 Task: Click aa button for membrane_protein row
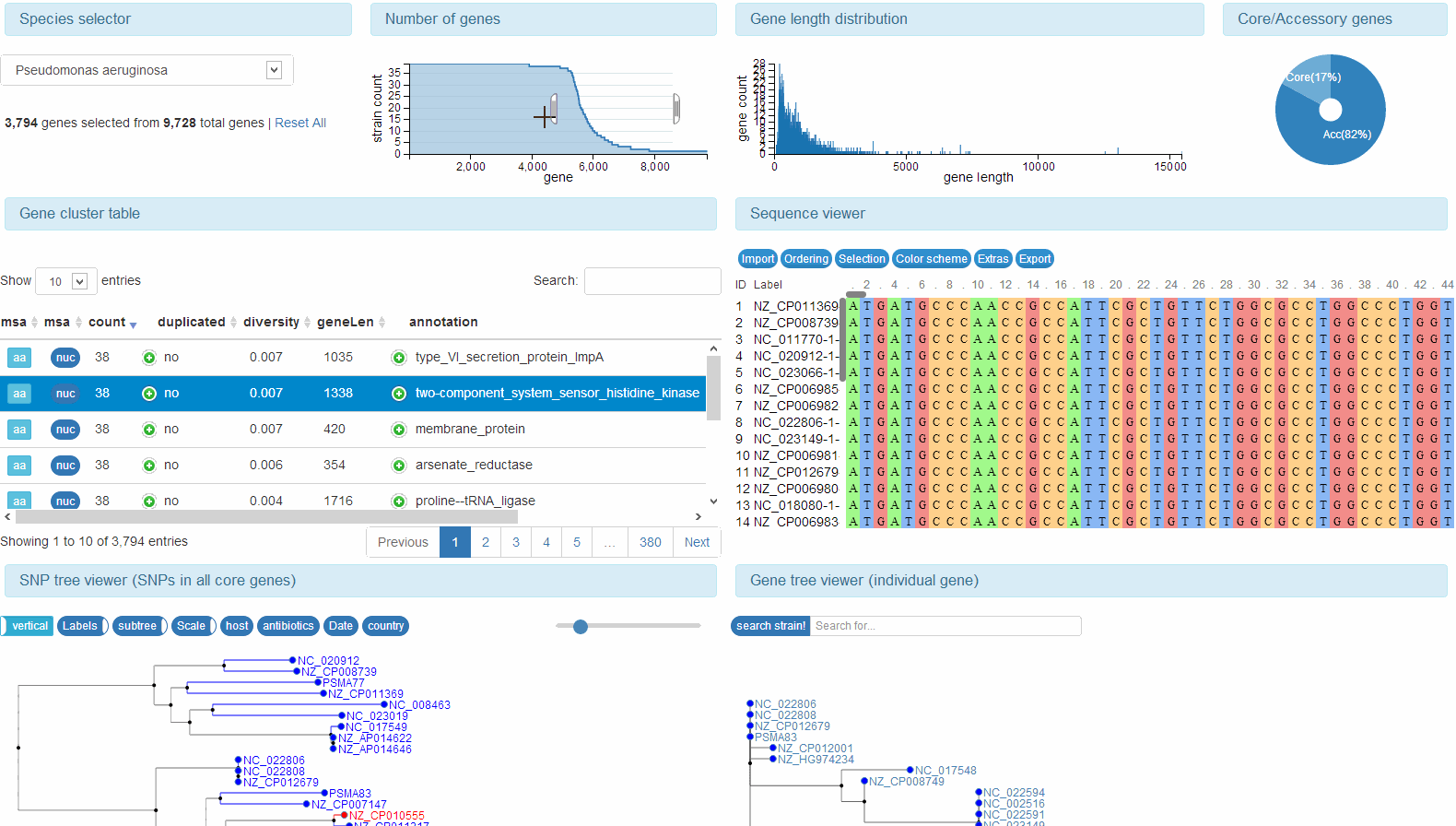point(19,430)
